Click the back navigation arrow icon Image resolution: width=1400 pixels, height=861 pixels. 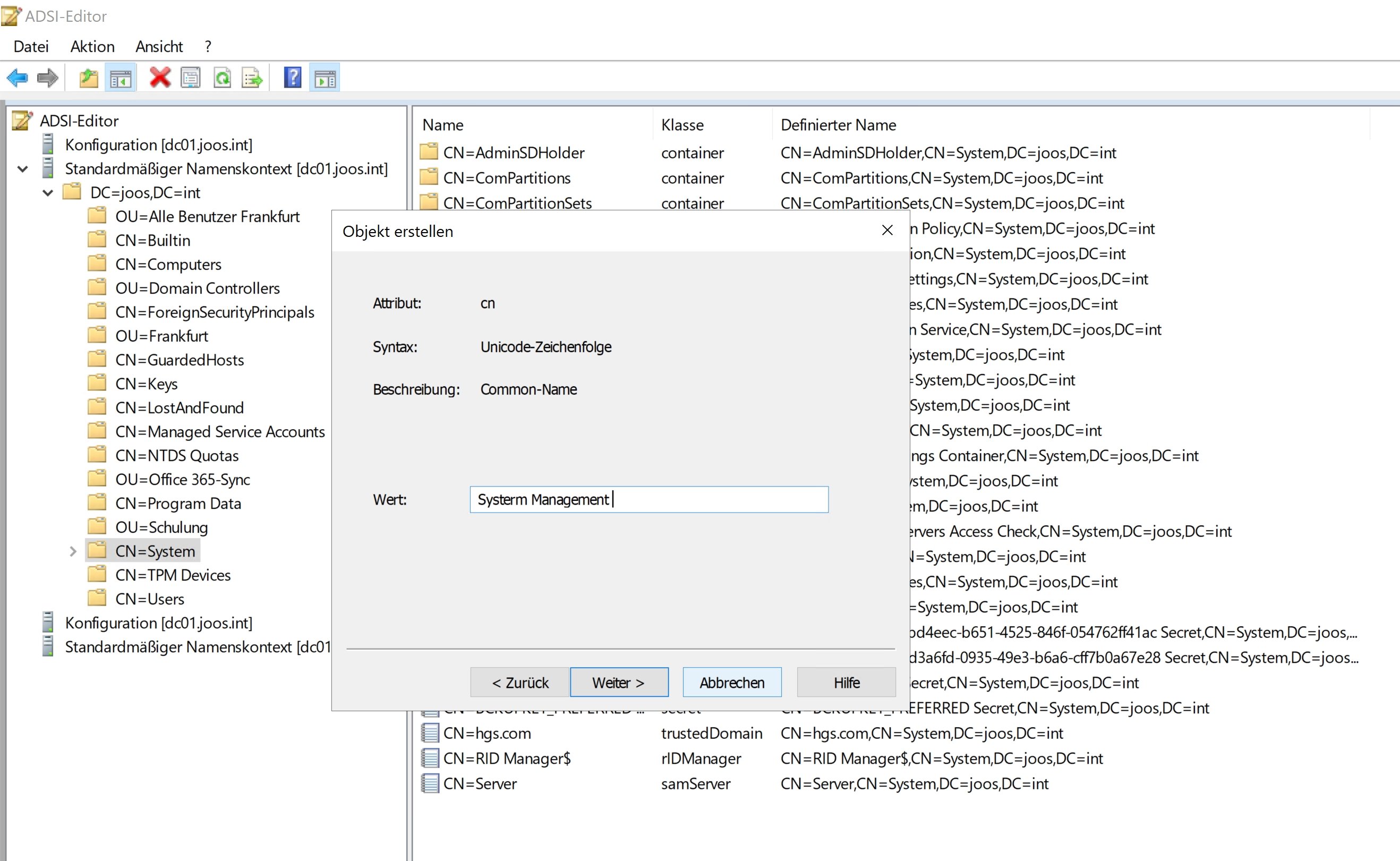click(17, 78)
